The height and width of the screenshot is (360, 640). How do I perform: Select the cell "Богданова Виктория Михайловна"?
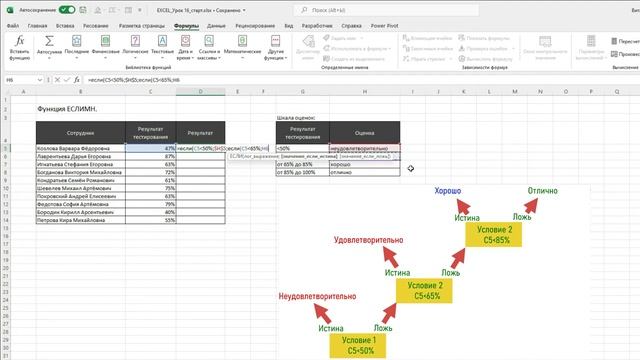pyautogui.click(x=80, y=172)
